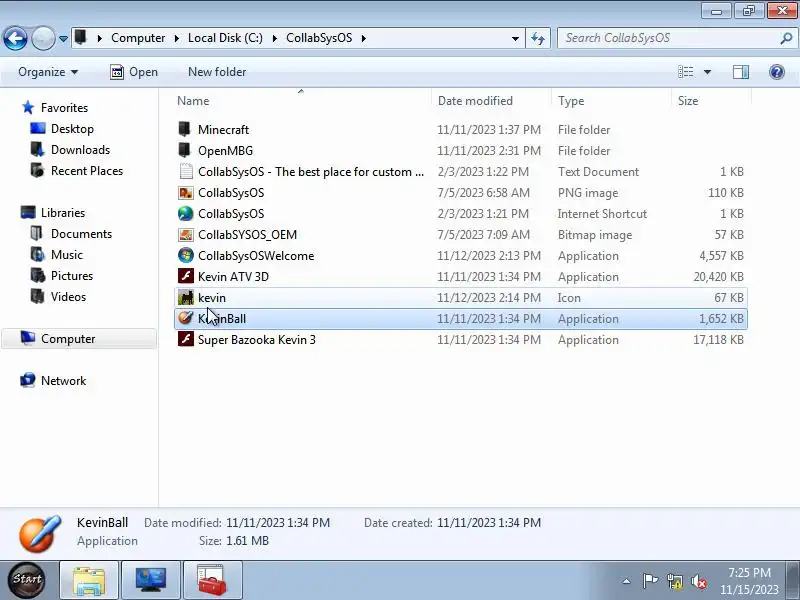Select the CollabSysOS text document icon
800x600 pixels.
[186, 171]
